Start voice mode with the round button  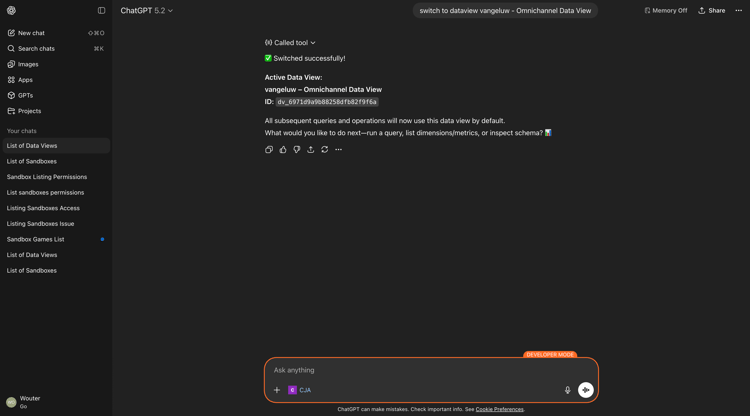585,390
